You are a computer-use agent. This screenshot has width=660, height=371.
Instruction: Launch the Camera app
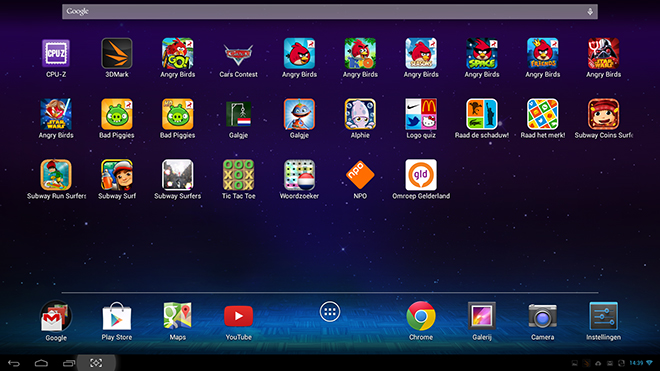[543, 317]
